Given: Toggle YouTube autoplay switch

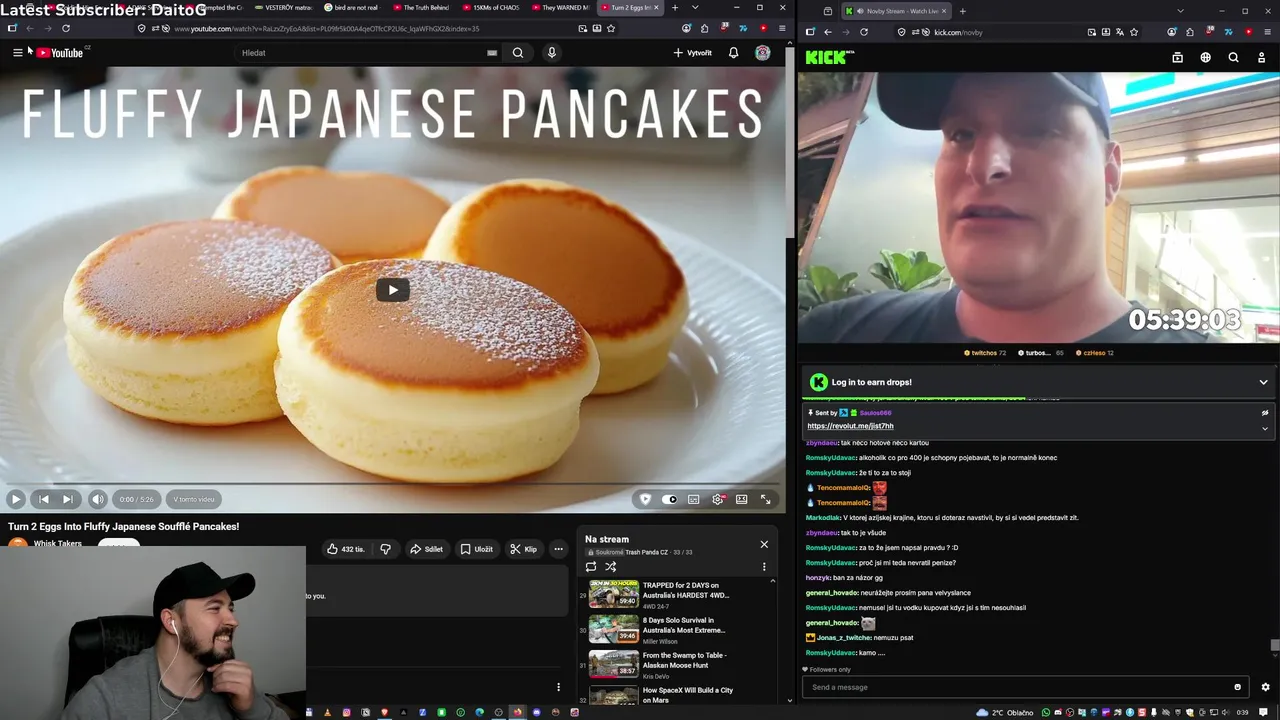Looking at the screenshot, I should coord(669,499).
